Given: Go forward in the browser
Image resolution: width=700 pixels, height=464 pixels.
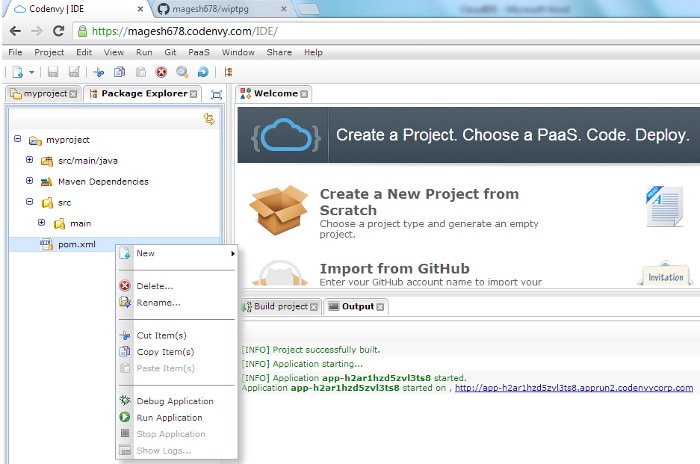Looking at the screenshot, I should point(37,31).
